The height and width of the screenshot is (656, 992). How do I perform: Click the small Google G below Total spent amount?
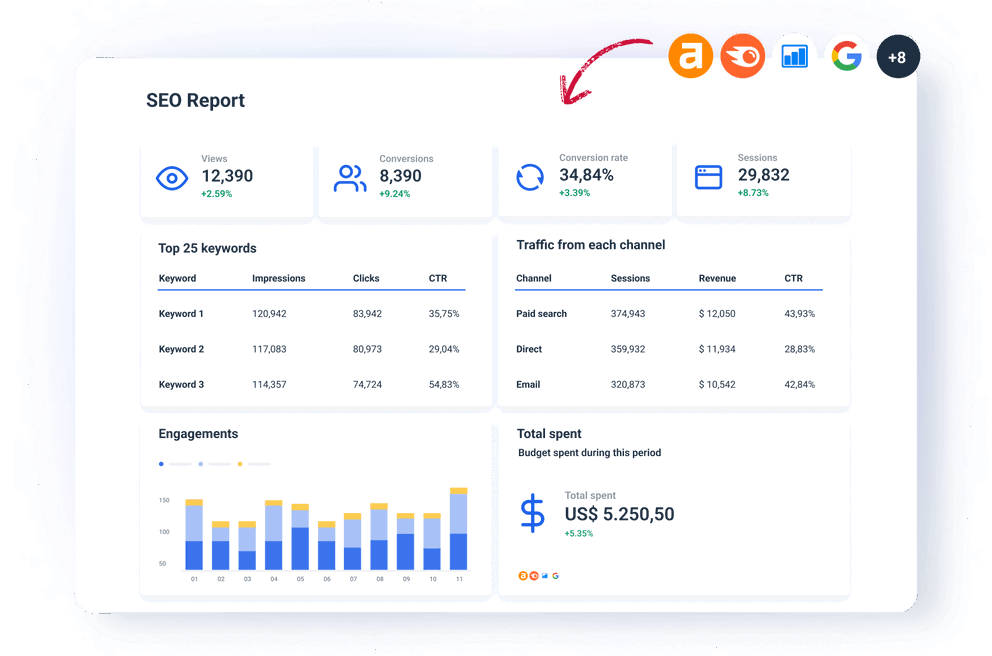click(555, 576)
